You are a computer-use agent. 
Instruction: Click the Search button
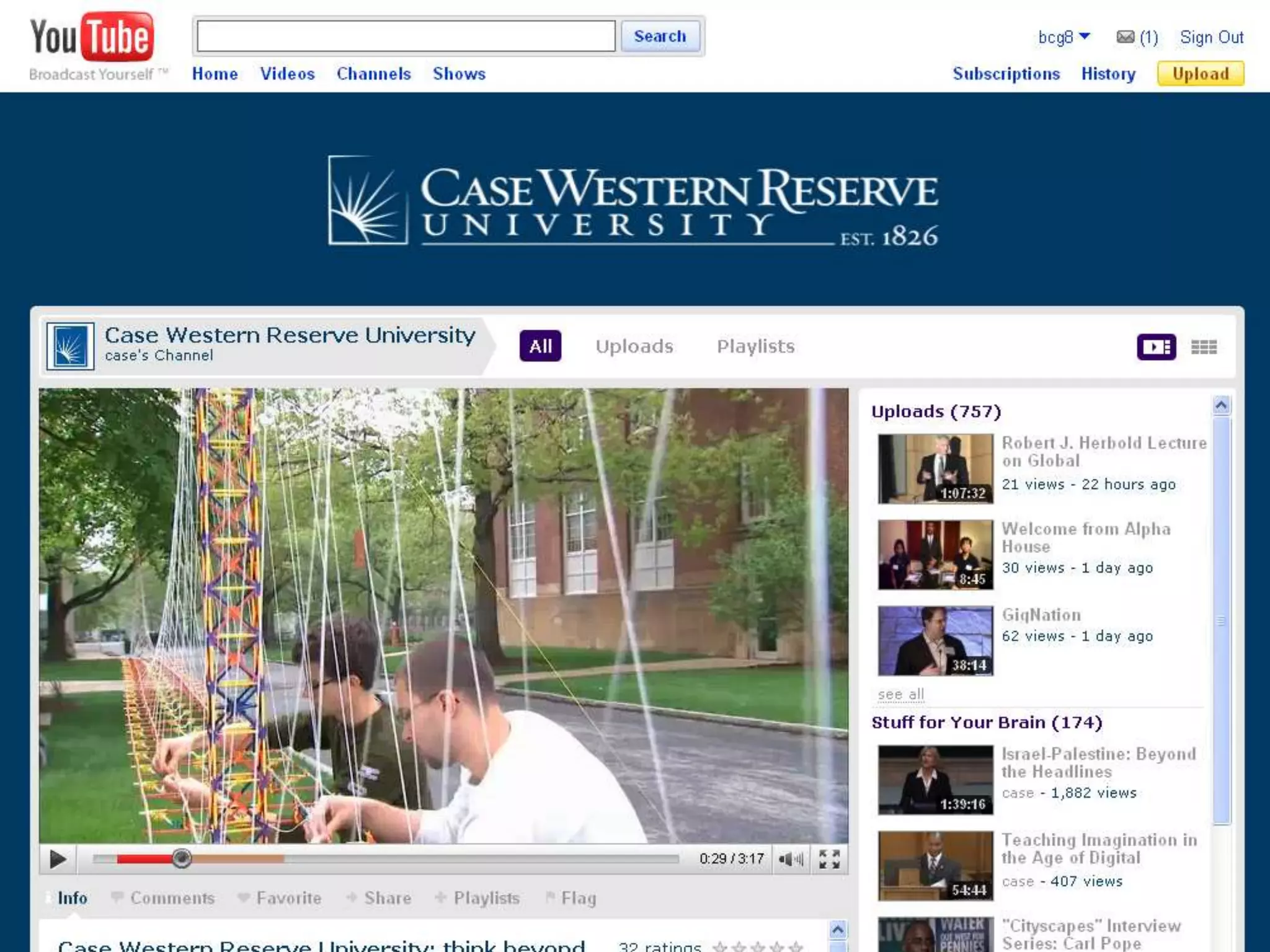(x=660, y=37)
